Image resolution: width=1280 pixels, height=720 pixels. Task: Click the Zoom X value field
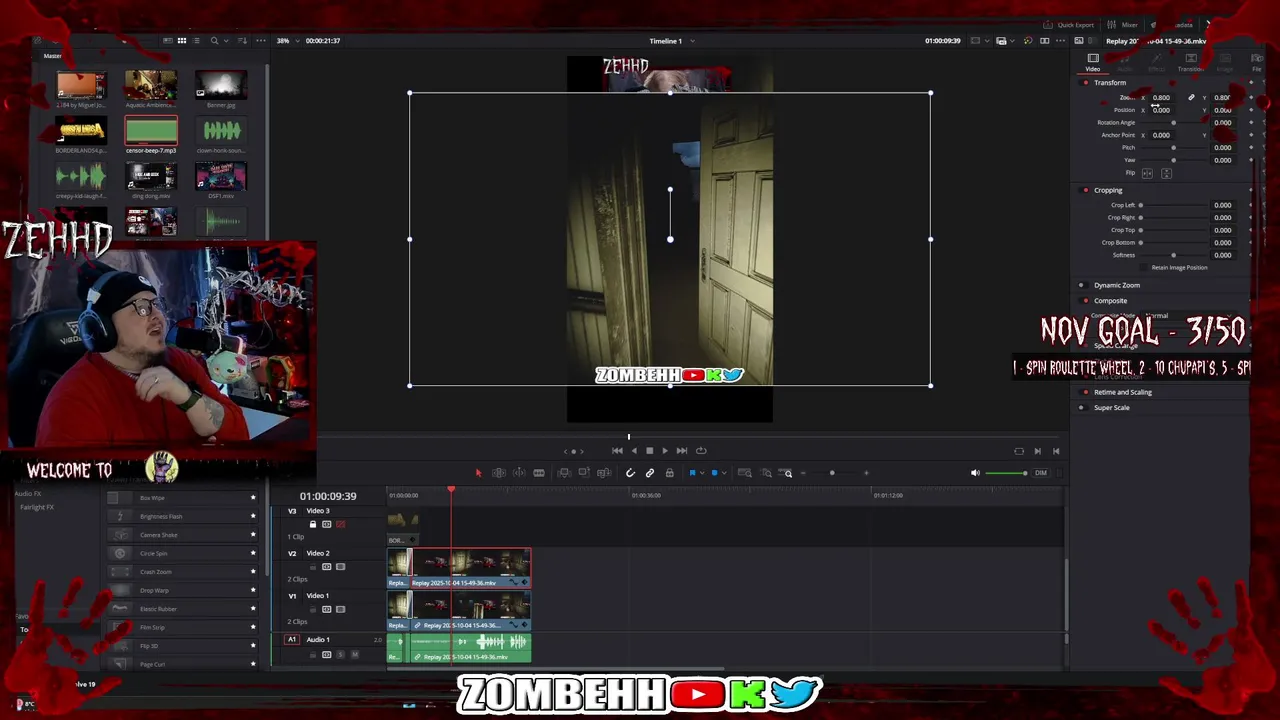(1161, 98)
